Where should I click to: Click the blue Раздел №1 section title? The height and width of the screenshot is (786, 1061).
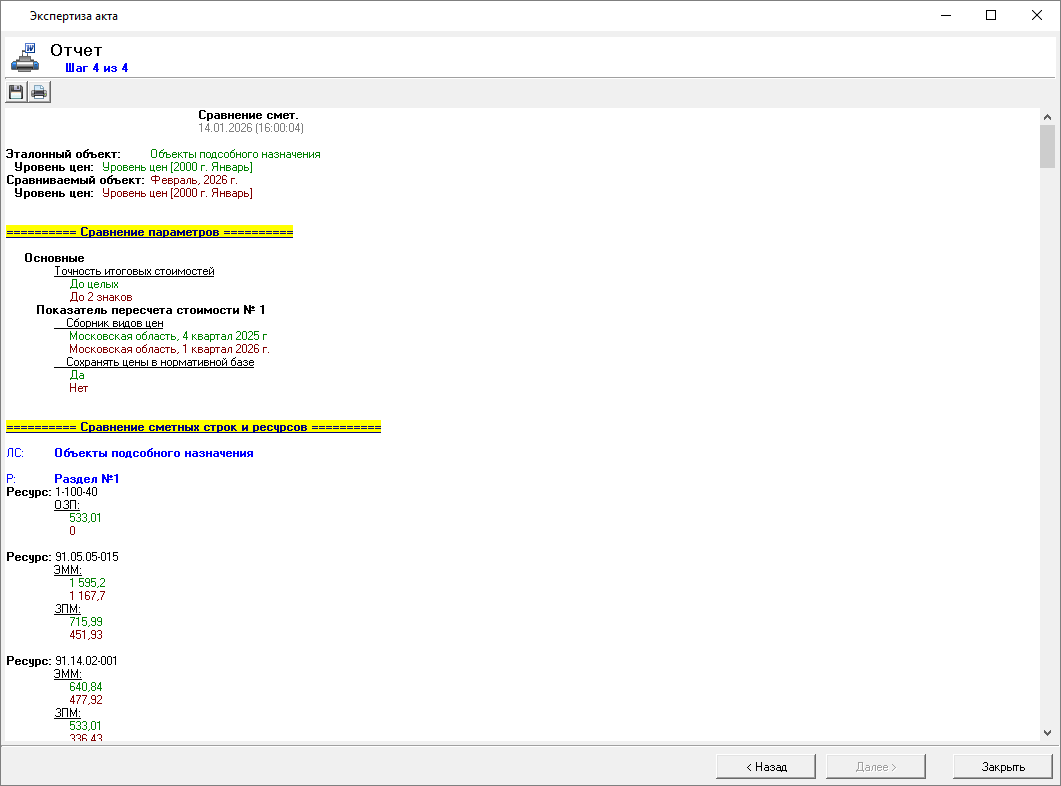coord(87,479)
